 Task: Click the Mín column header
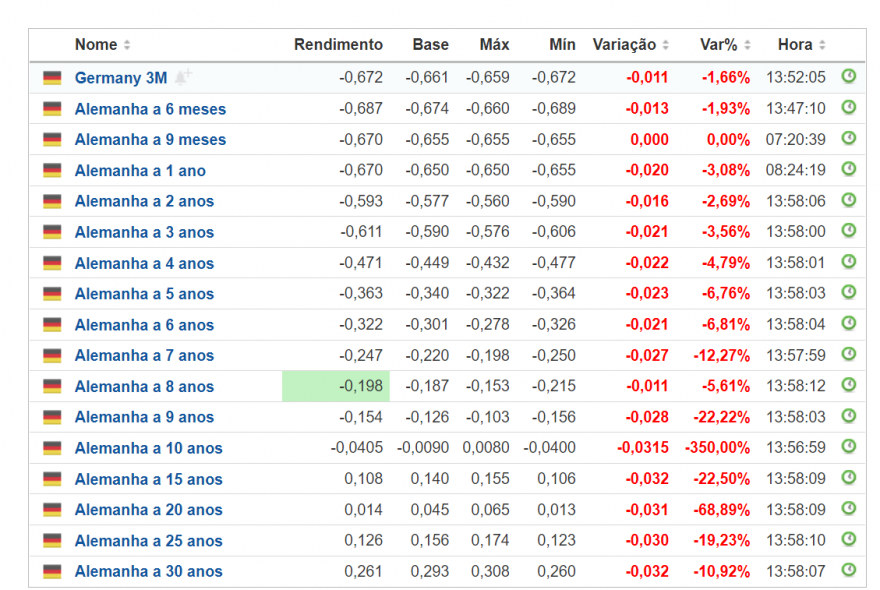[562, 45]
